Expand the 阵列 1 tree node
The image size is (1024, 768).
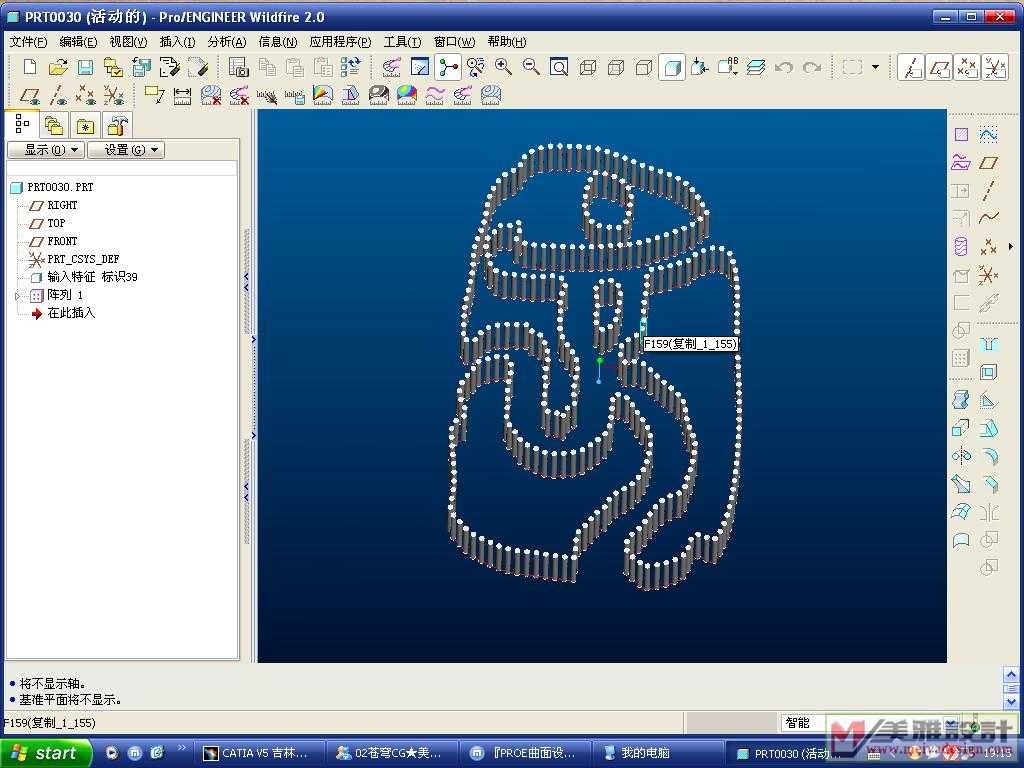coord(18,296)
